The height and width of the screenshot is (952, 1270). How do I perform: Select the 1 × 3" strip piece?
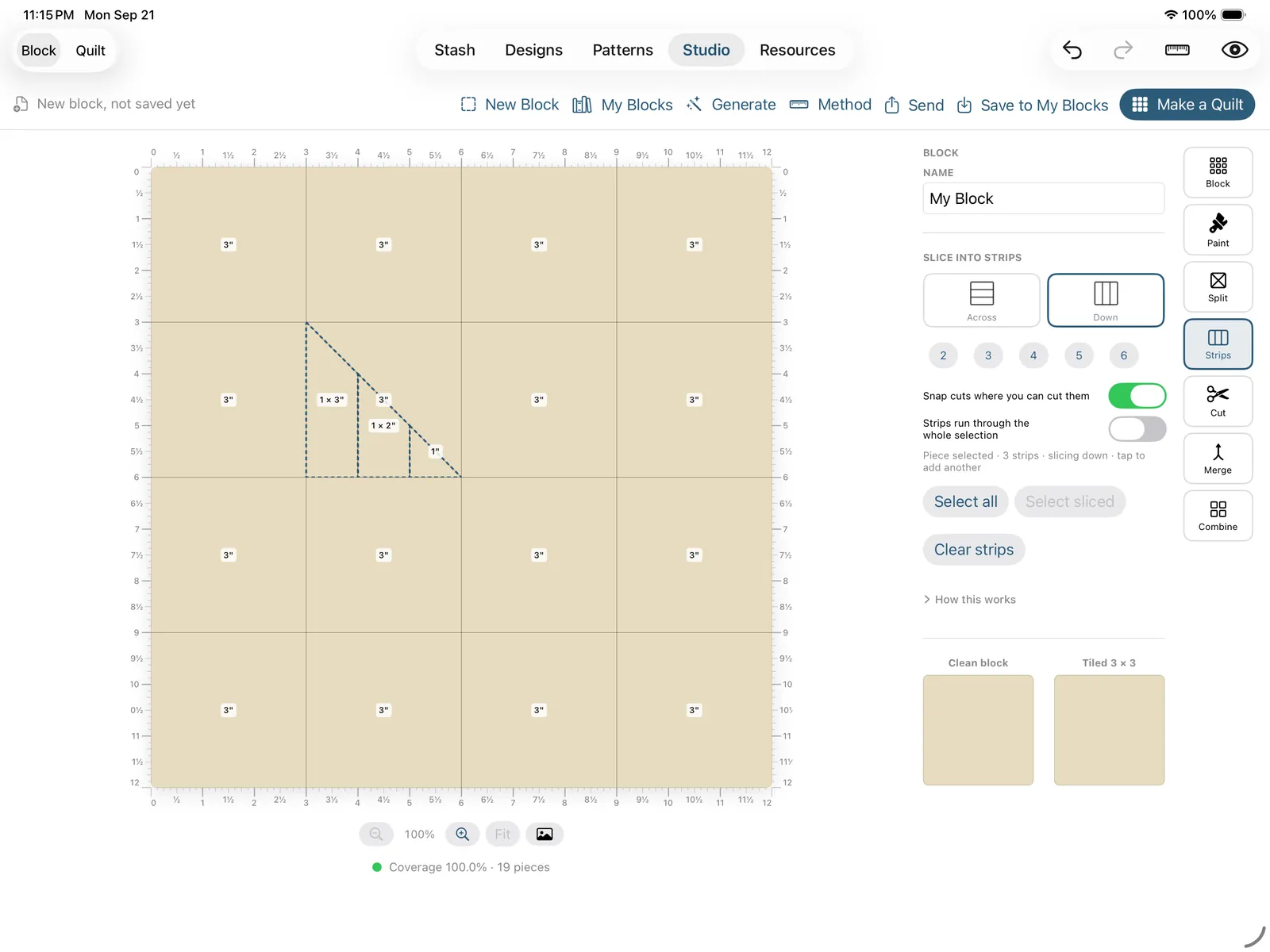coord(331,400)
